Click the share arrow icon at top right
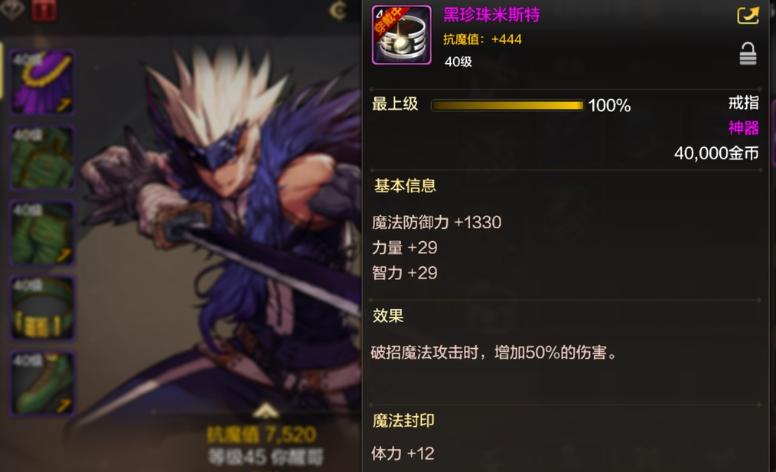The width and height of the screenshot is (776, 472). (x=747, y=15)
